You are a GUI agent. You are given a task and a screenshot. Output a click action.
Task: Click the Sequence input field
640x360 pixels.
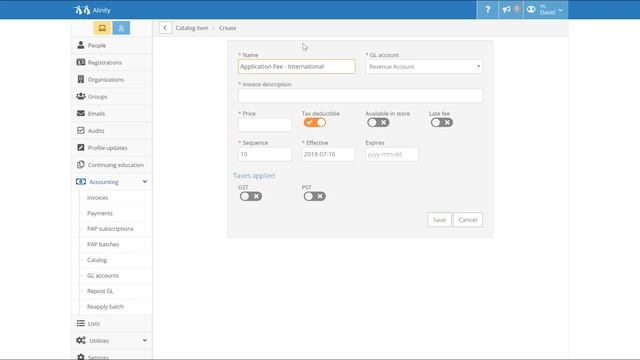[x=265, y=154]
